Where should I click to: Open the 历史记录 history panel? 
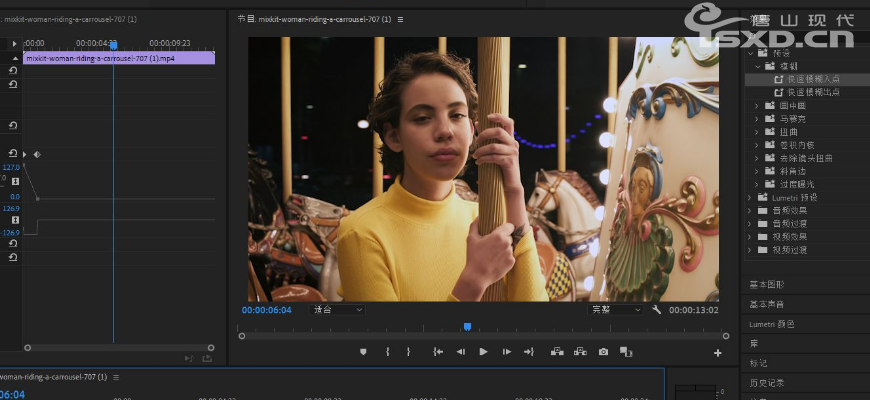point(767,383)
